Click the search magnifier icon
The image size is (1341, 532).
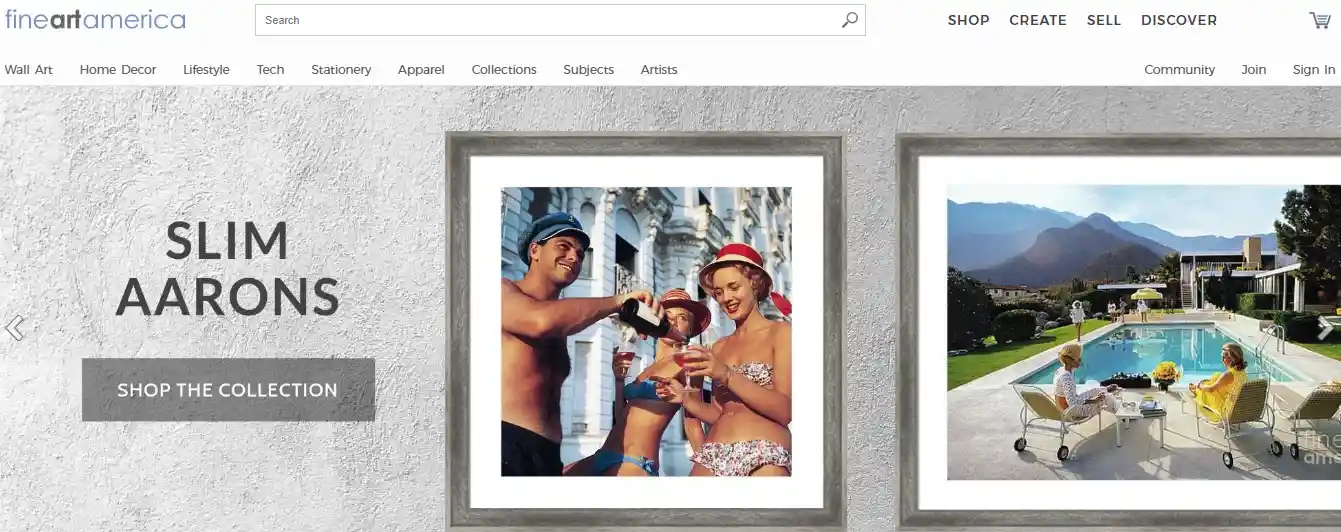[850, 20]
